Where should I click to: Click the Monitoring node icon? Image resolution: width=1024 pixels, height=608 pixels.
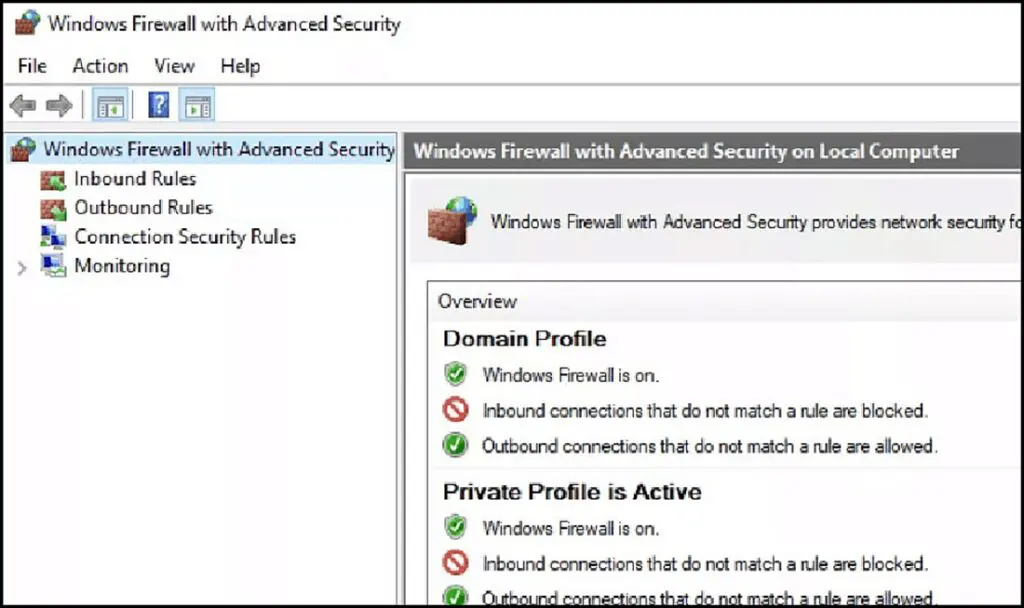coord(52,266)
